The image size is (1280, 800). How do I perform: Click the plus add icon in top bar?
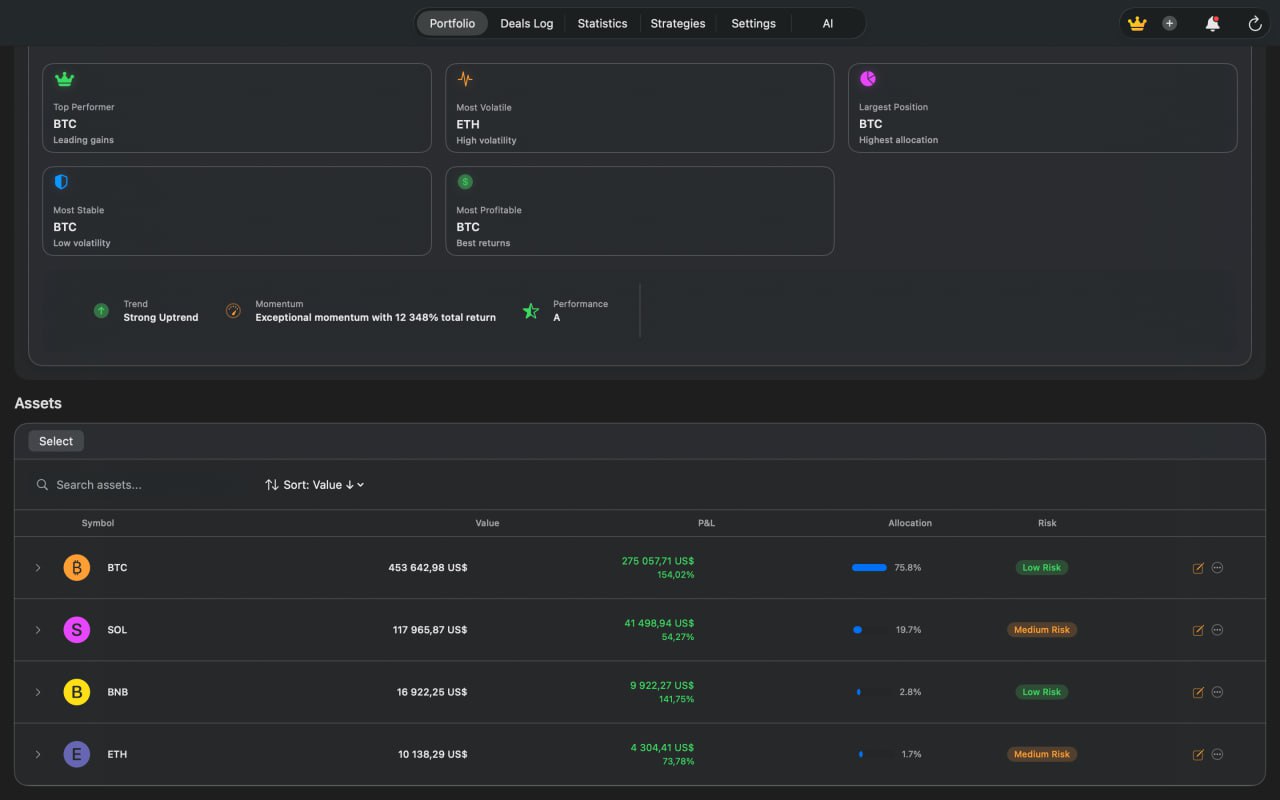[x=1169, y=23]
